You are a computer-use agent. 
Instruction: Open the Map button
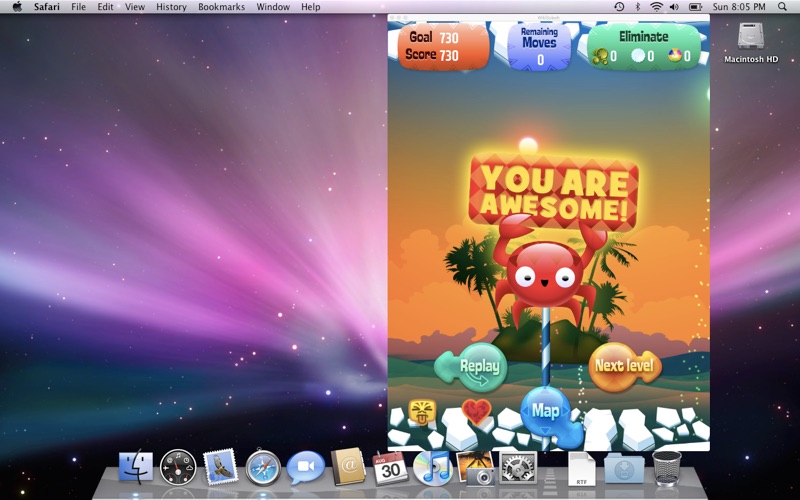(546, 411)
